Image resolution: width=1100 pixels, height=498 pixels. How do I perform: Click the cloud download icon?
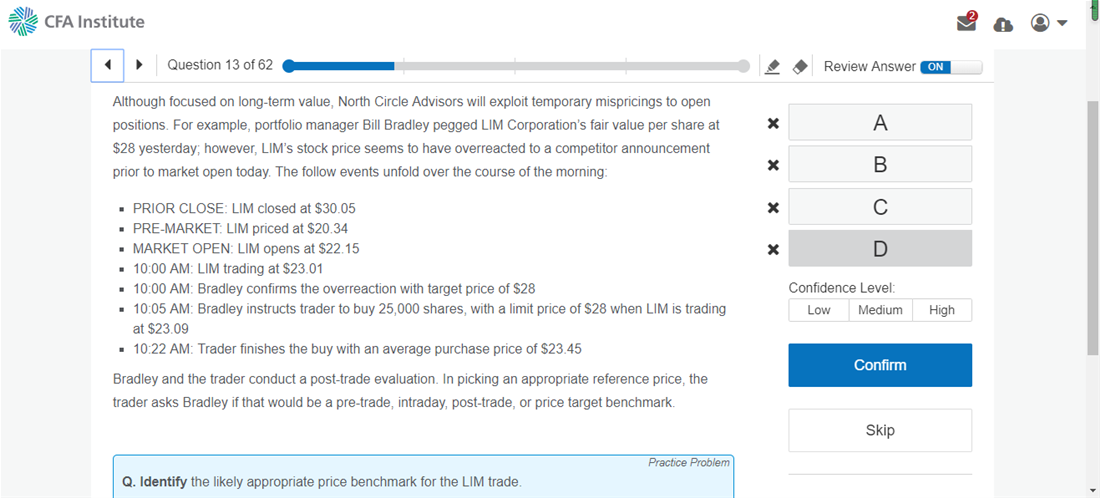point(1003,23)
